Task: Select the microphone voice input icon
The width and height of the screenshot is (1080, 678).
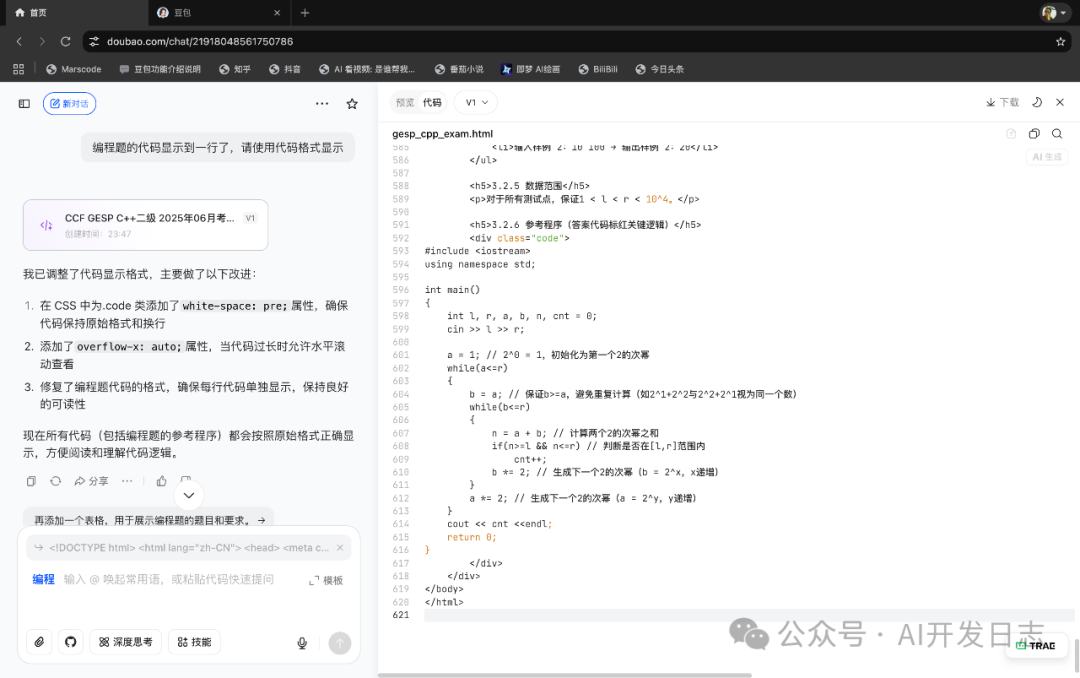Action: [302, 643]
